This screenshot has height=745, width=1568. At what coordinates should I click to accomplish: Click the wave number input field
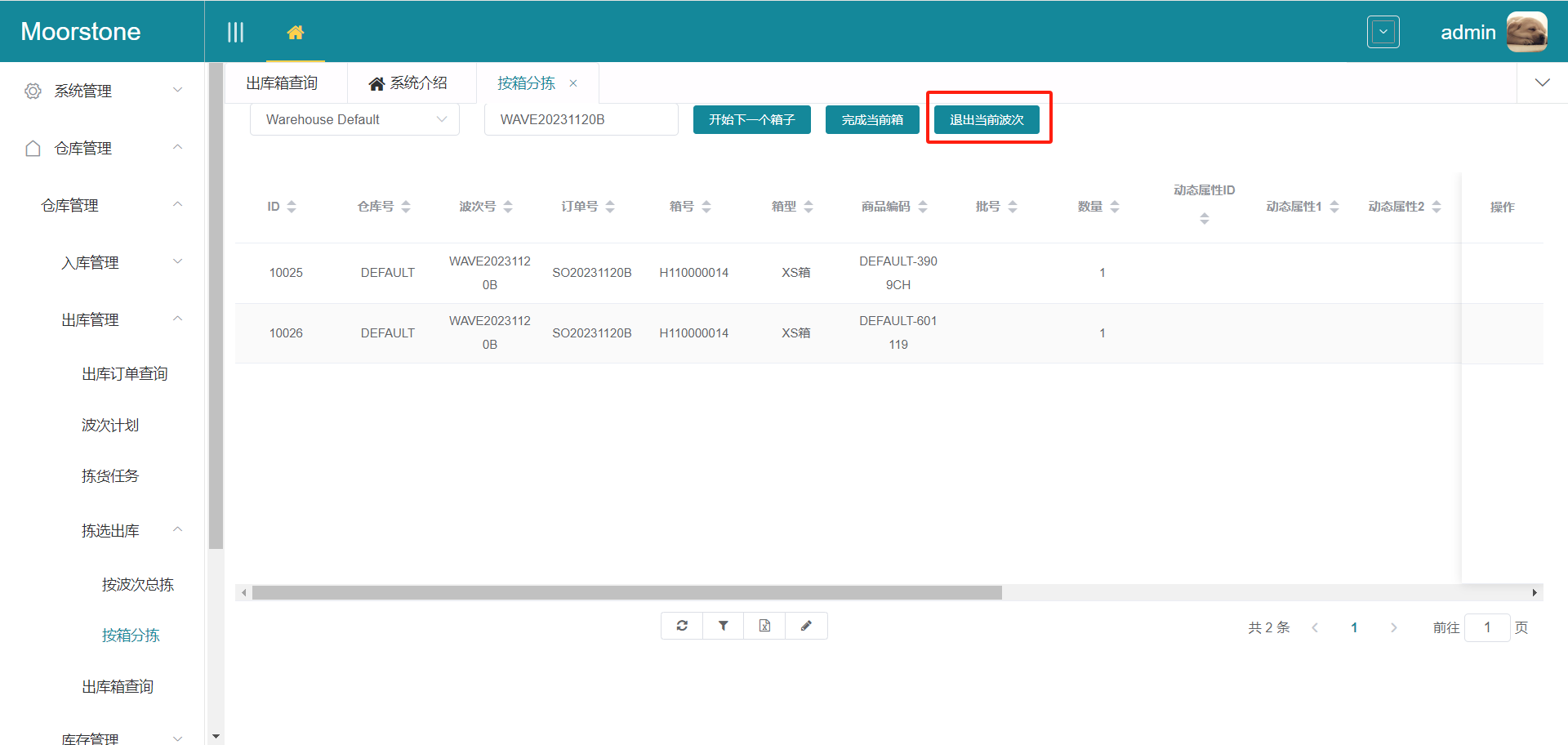[581, 120]
